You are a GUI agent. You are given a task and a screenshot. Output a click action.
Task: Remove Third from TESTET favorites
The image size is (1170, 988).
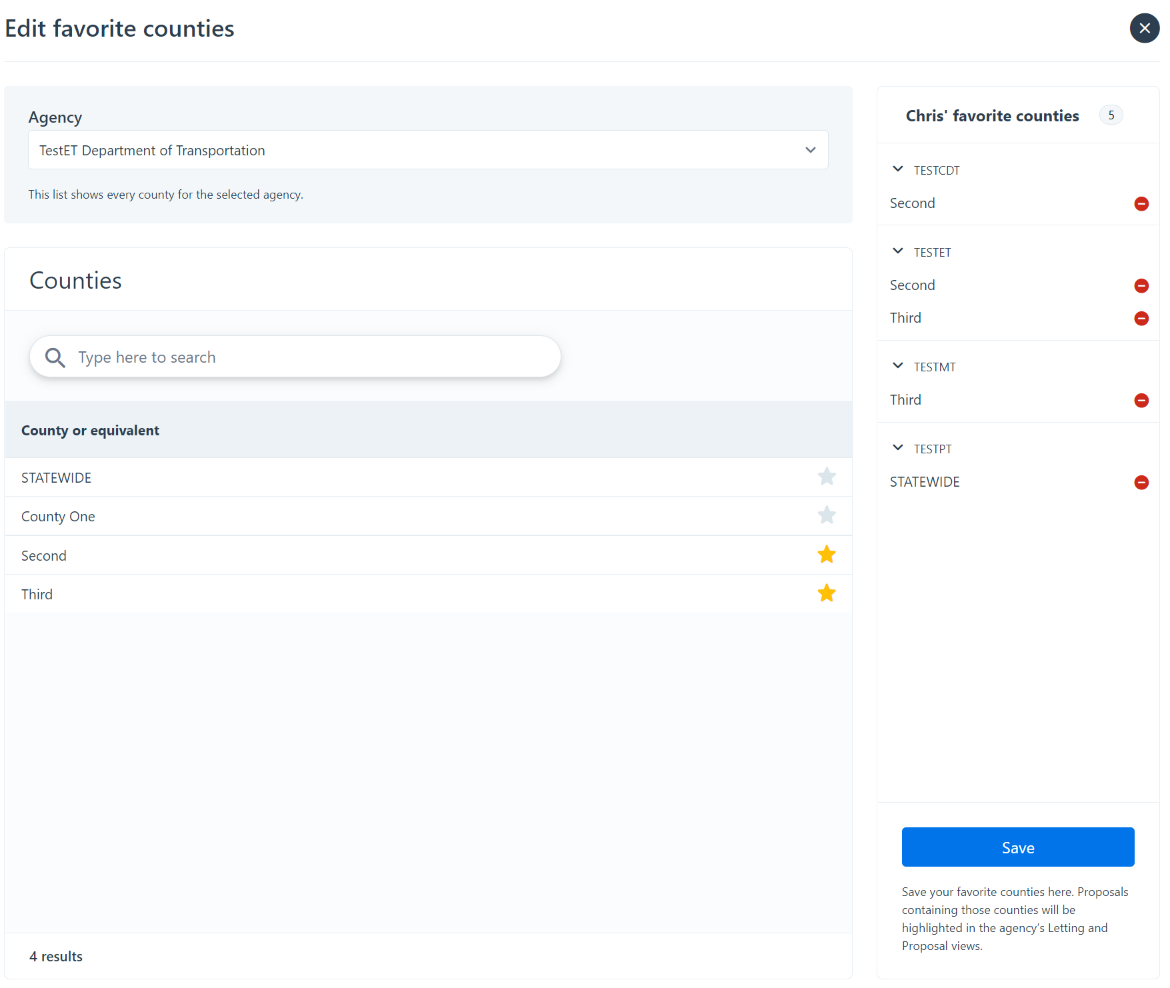coord(1141,319)
